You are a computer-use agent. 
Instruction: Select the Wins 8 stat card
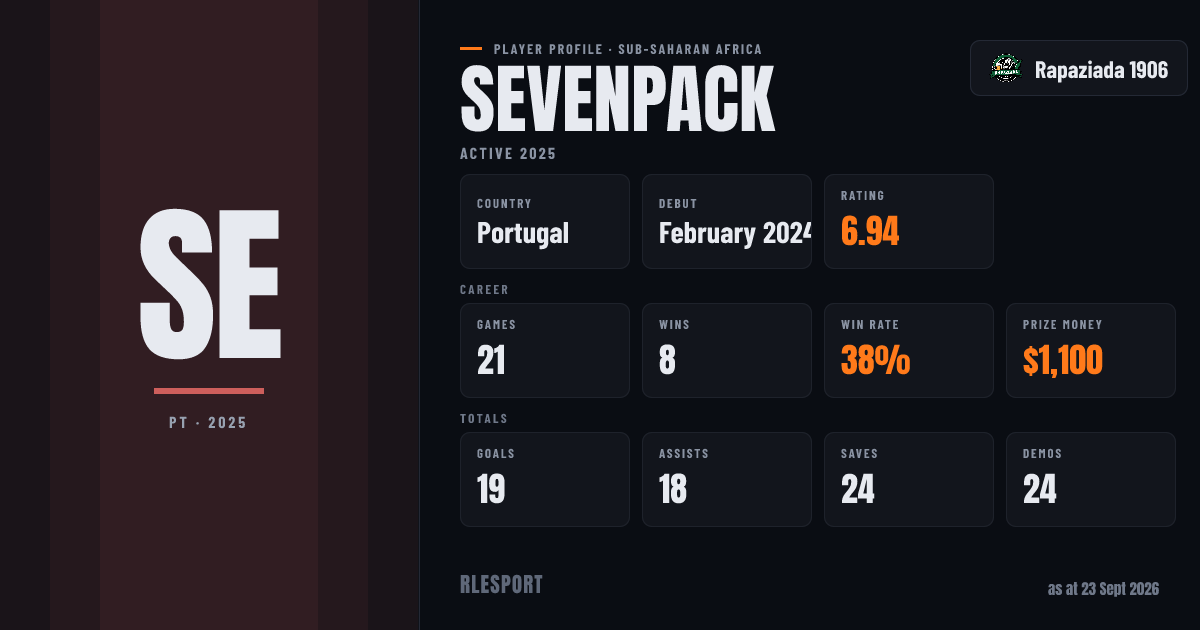click(x=727, y=350)
